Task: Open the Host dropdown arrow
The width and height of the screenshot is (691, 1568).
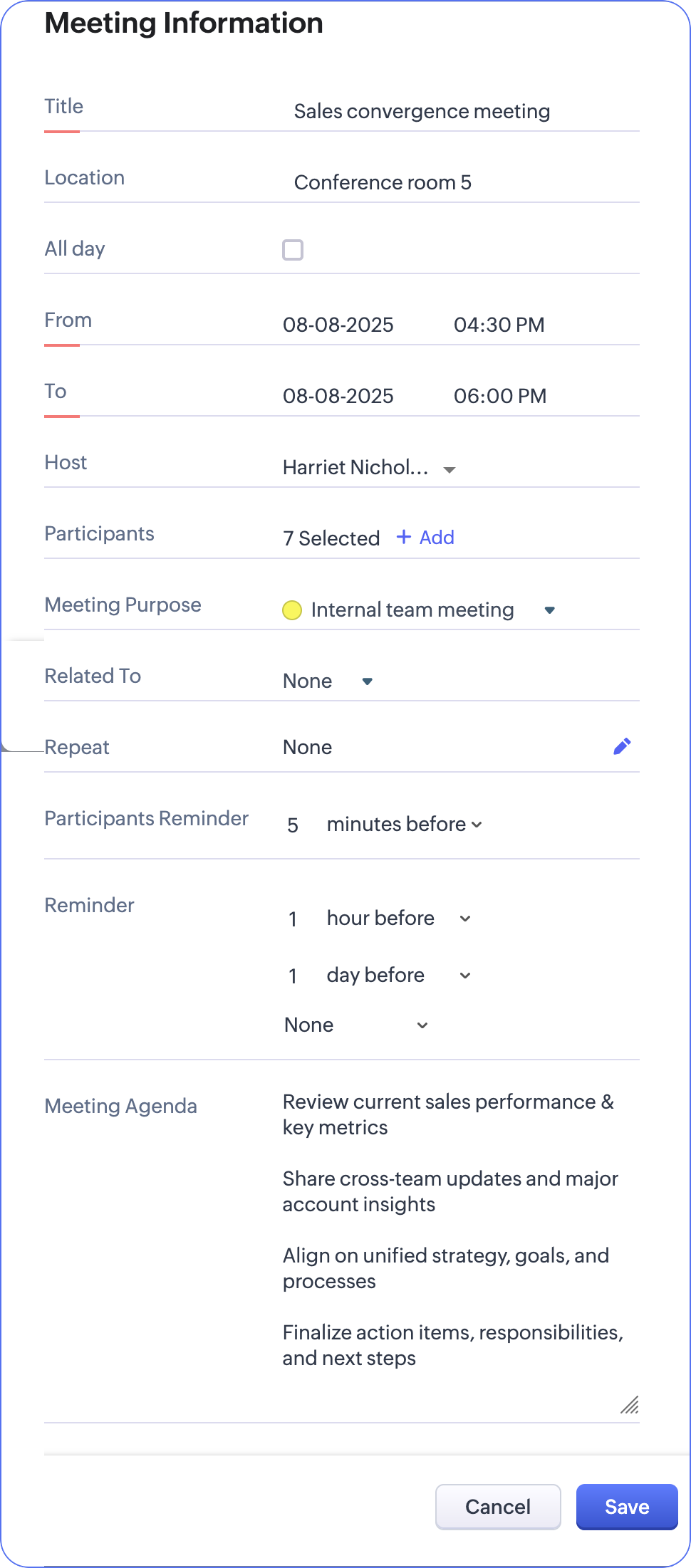Action: [450, 469]
